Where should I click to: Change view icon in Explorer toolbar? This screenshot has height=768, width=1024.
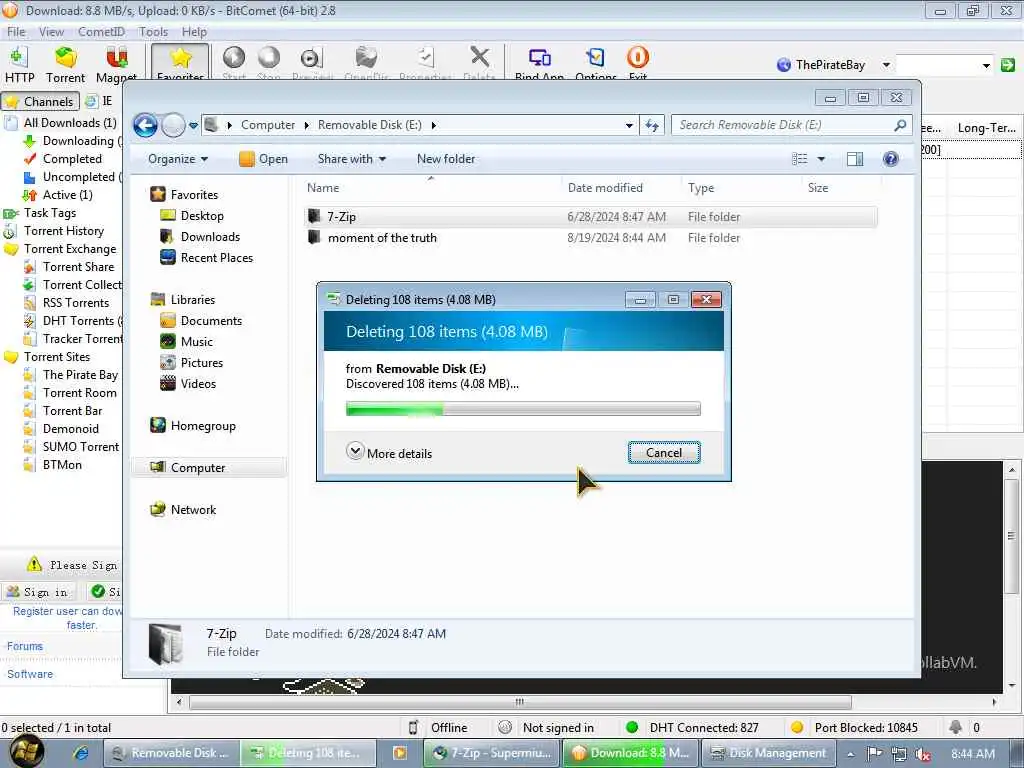[799, 159]
